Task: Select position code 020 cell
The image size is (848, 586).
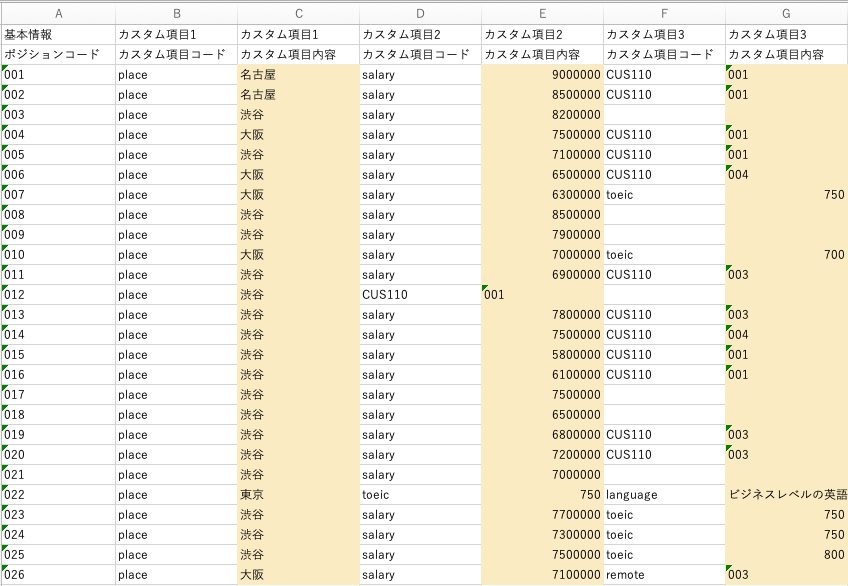Action: click(58, 455)
